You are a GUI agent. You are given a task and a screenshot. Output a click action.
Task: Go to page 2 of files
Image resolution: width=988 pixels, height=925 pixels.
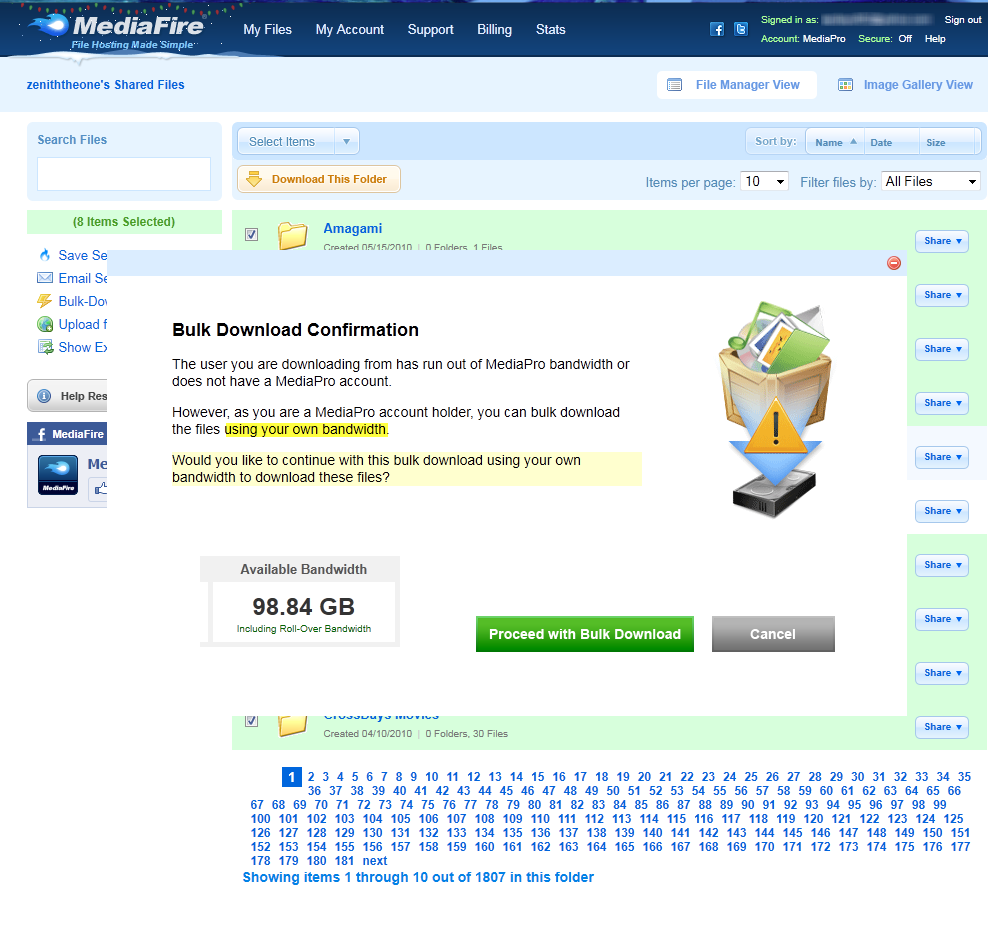tap(311, 777)
